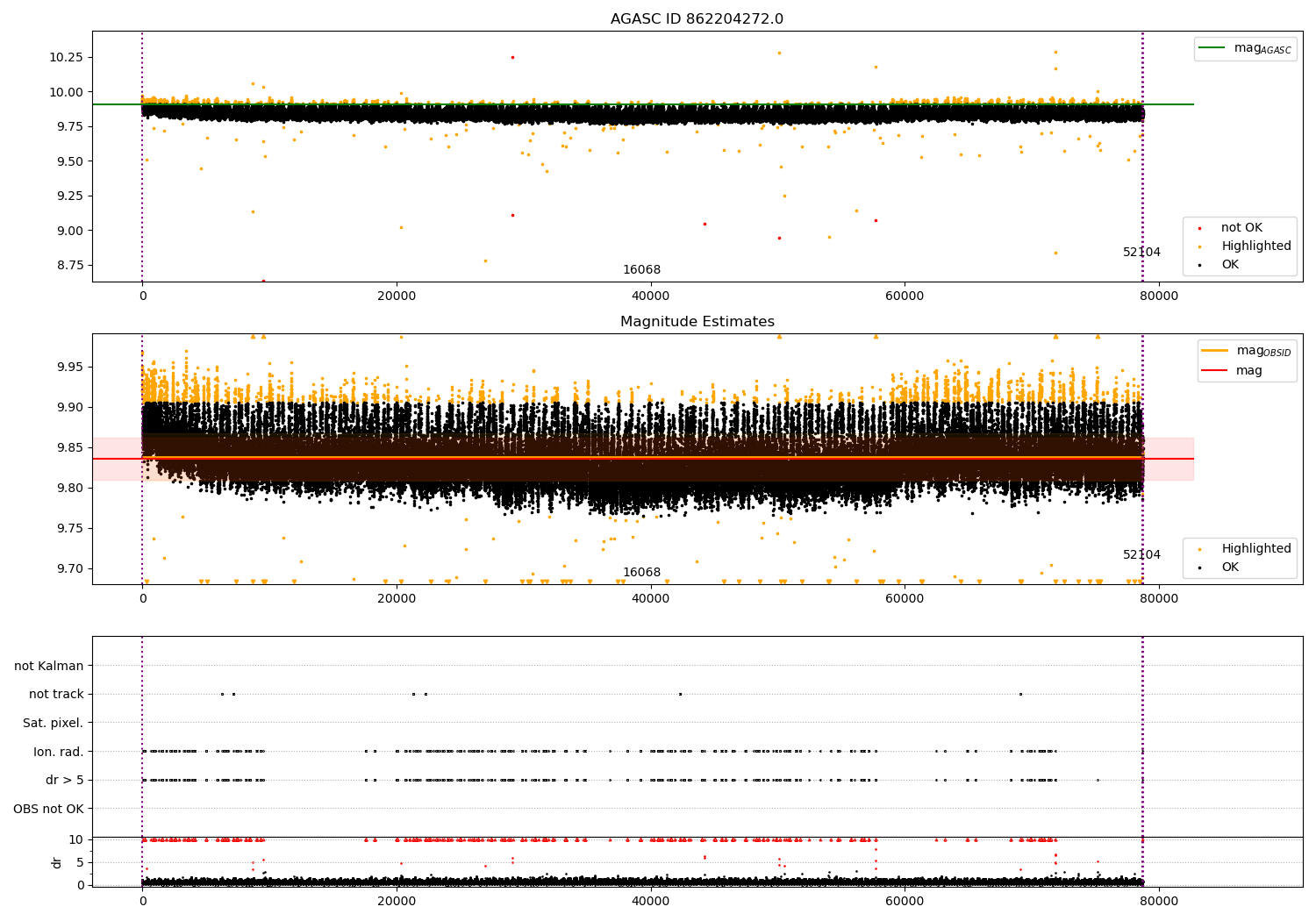Click the 'not track' row label

pyautogui.click(x=56, y=695)
